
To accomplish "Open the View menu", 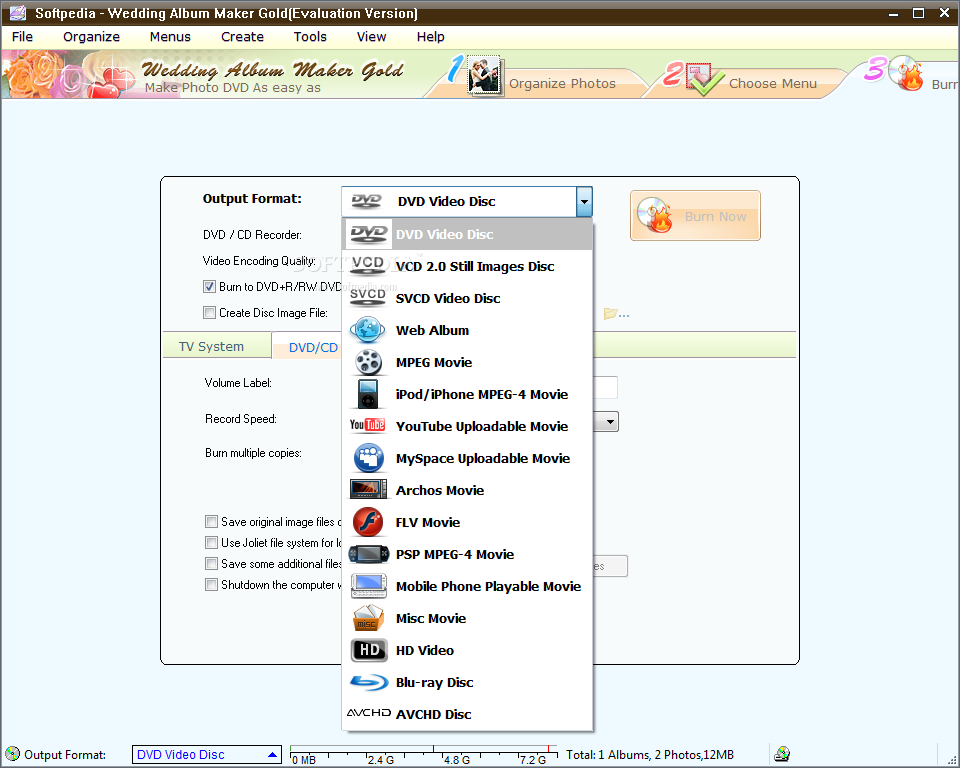I will tap(372, 37).
